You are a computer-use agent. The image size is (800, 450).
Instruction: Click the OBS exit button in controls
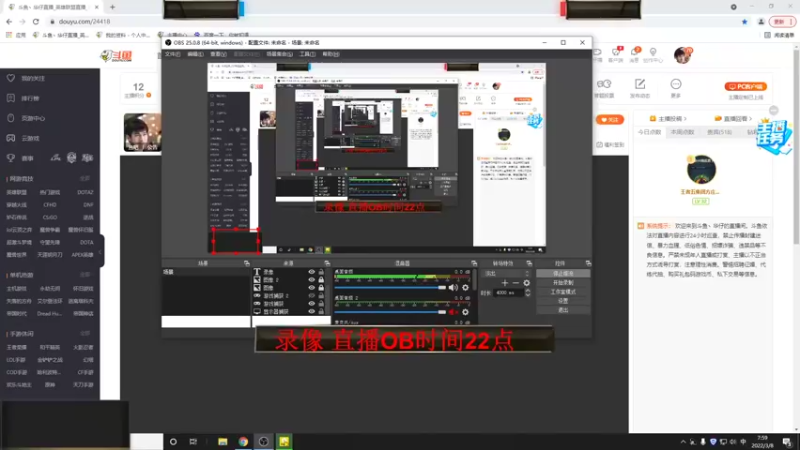pyautogui.click(x=563, y=310)
